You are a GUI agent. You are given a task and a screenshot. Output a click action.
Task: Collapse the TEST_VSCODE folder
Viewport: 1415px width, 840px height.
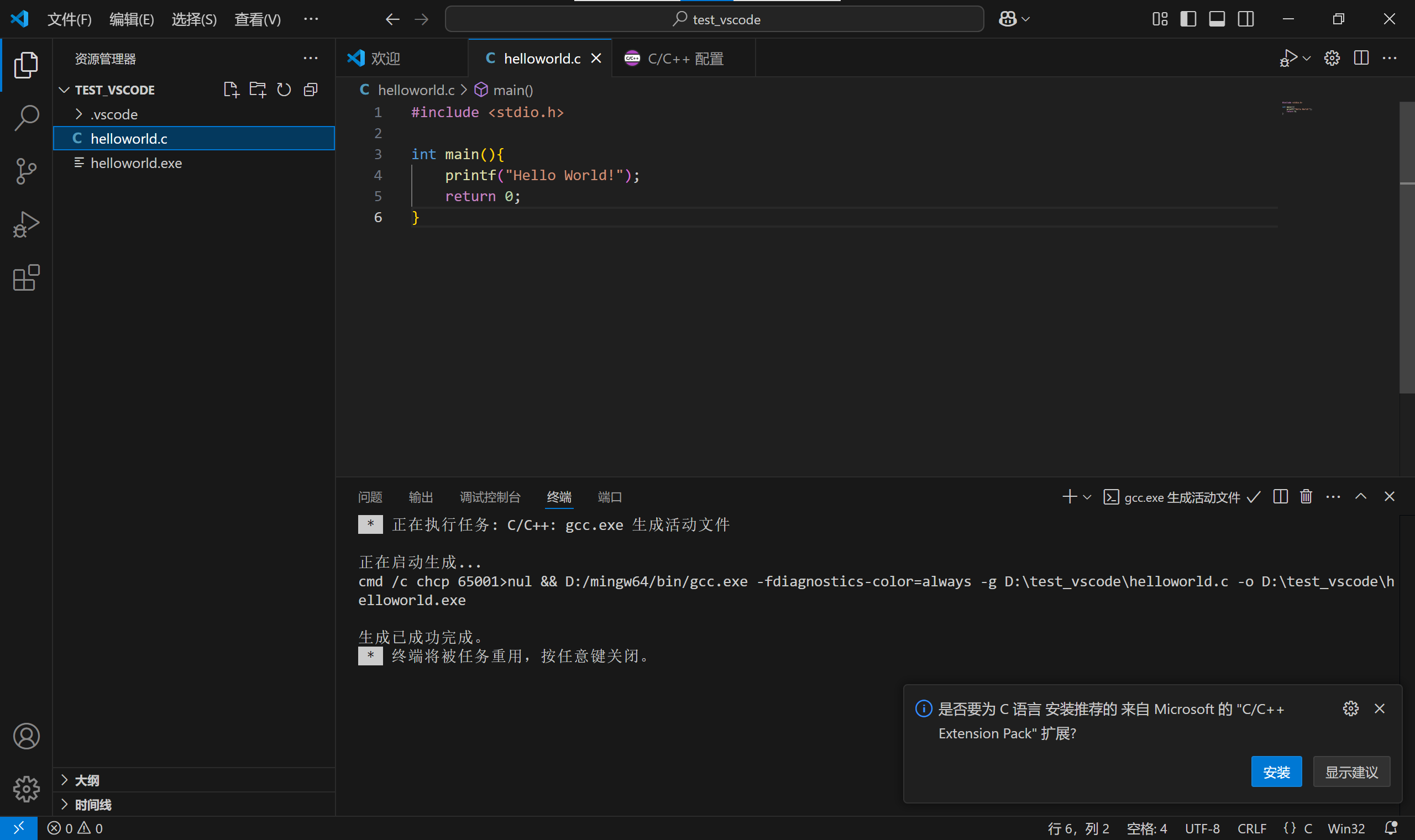pos(64,90)
